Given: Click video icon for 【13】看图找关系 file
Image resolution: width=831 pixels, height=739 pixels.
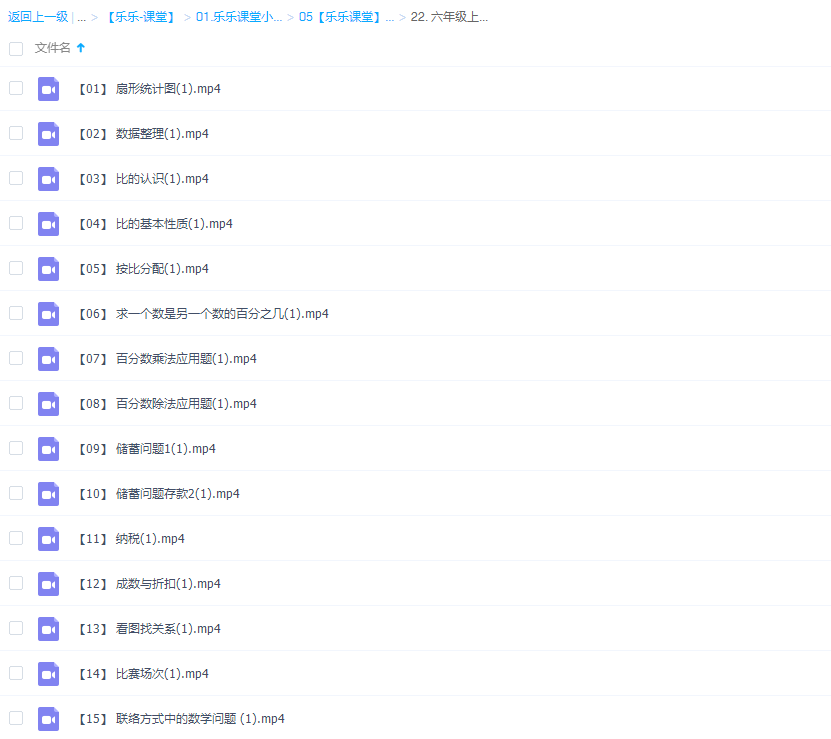Looking at the screenshot, I should tap(48, 629).
